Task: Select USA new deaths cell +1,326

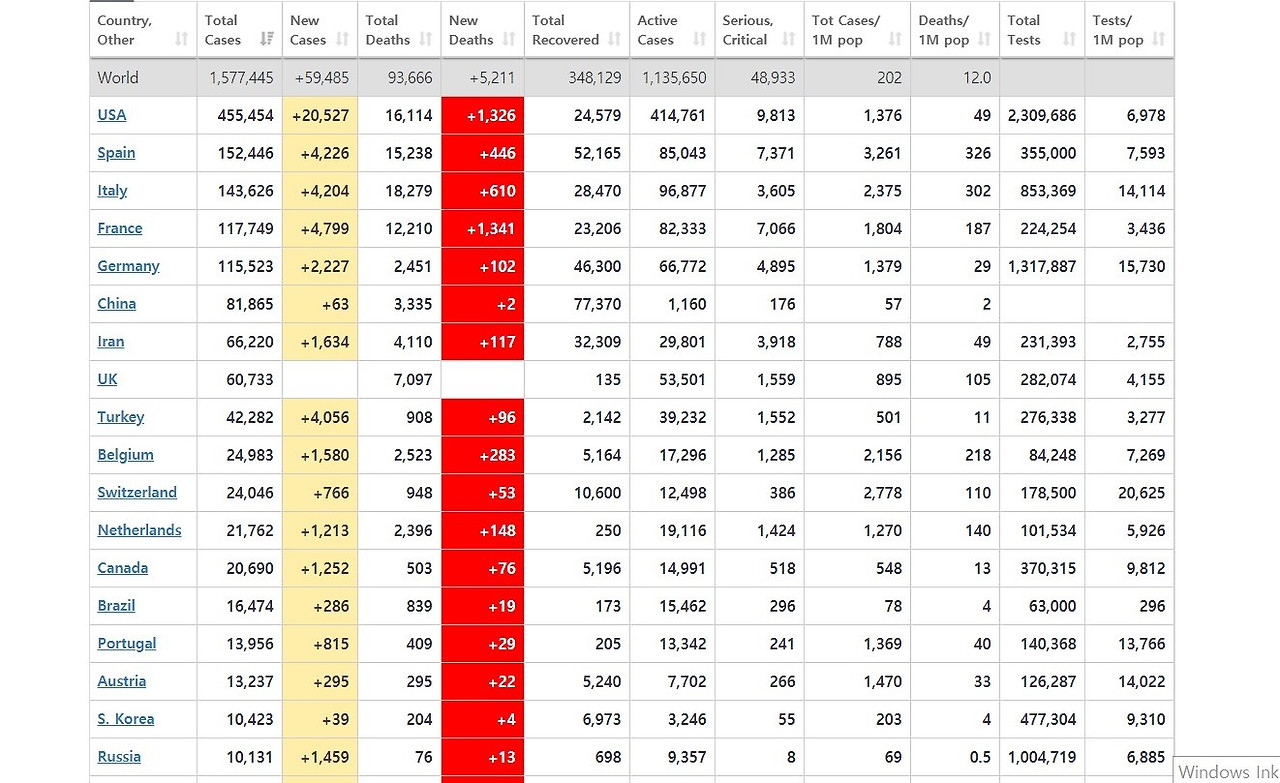Action: [x=482, y=115]
